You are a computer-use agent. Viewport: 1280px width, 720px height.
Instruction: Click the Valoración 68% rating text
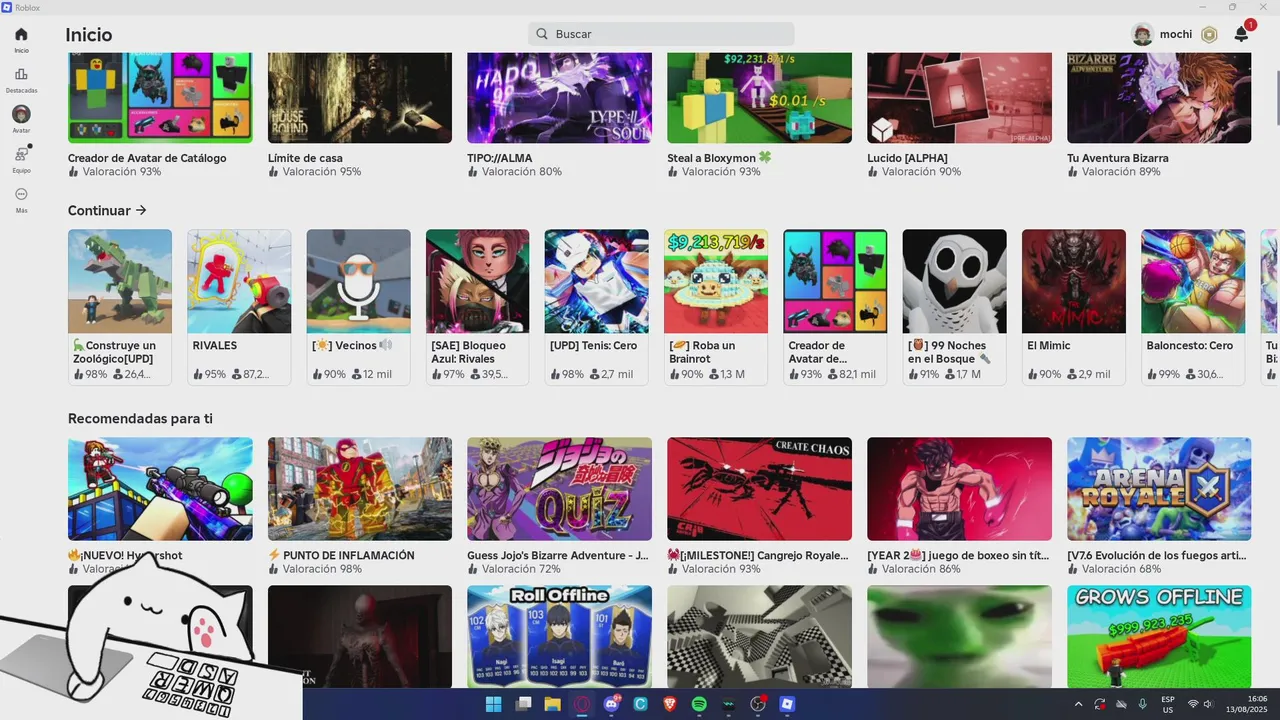(1122, 569)
